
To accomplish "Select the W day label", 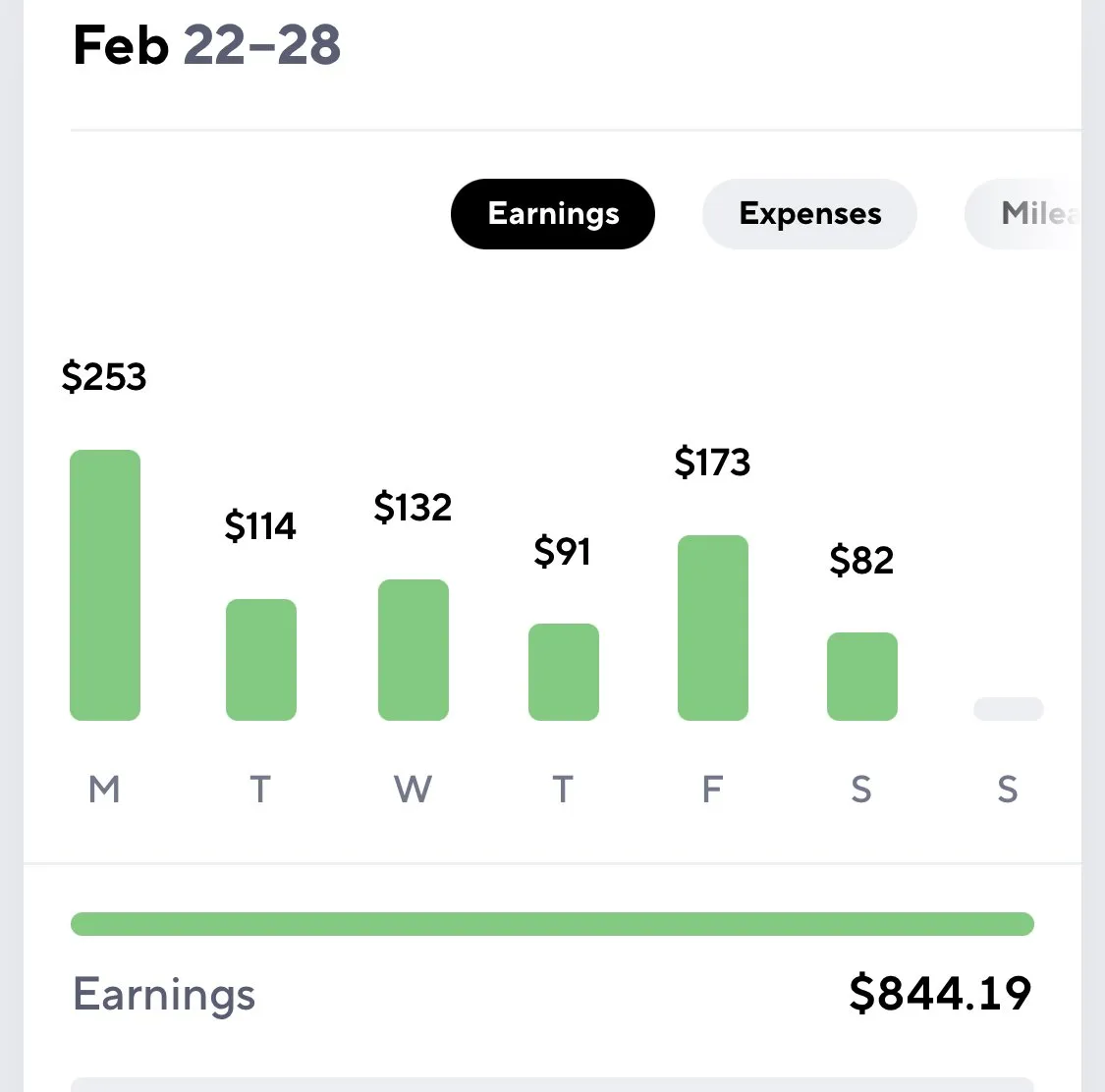I will pos(413,789).
